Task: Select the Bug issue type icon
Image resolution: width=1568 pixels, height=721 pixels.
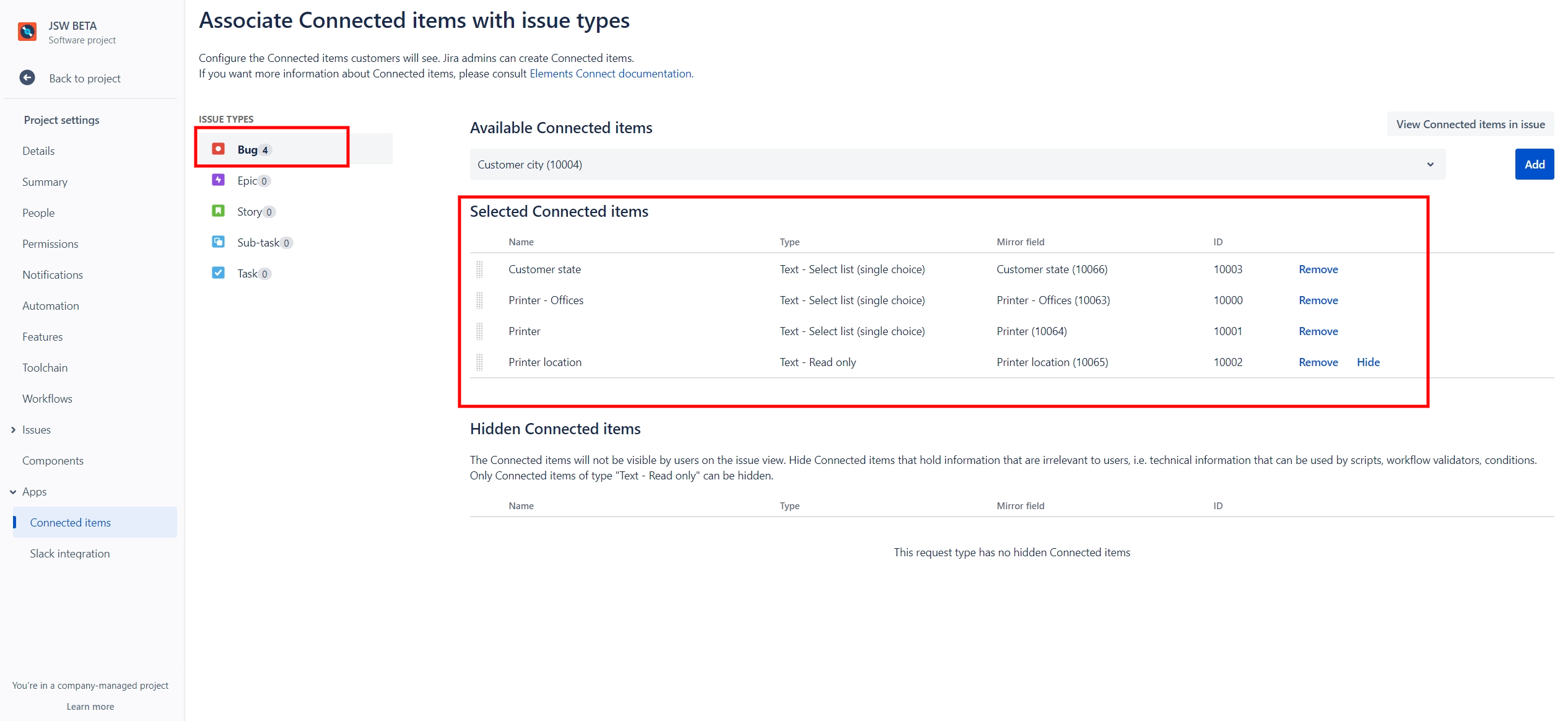Action: (x=218, y=149)
